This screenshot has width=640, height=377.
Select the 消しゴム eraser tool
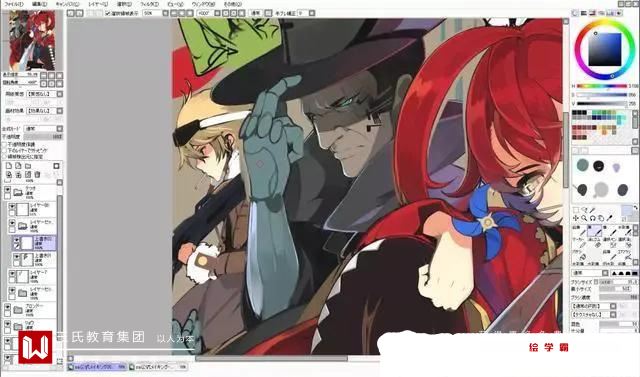coord(595,244)
